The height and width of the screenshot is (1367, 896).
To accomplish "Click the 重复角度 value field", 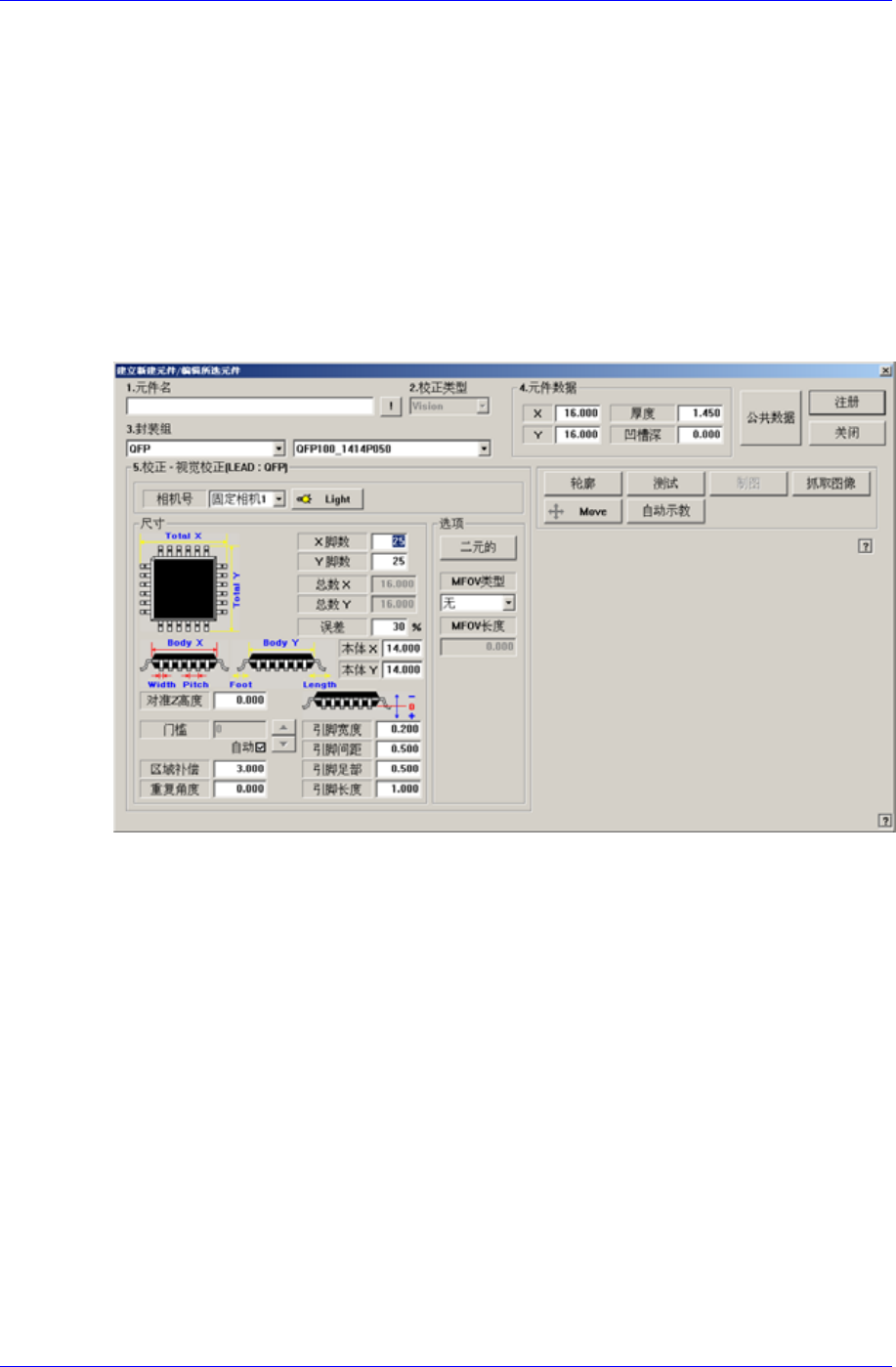I will coord(240,789).
